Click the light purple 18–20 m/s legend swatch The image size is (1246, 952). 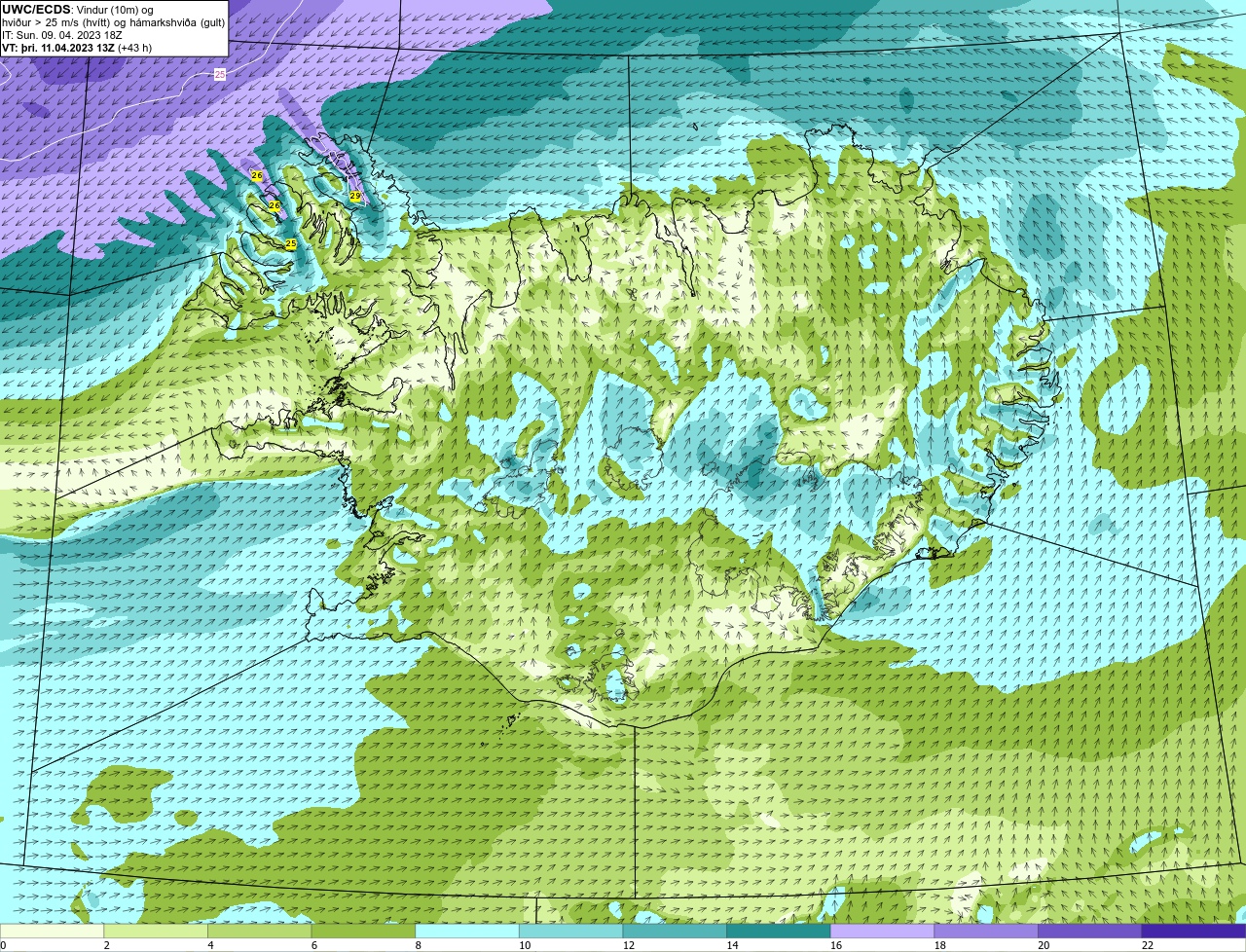(x=986, y=932)
